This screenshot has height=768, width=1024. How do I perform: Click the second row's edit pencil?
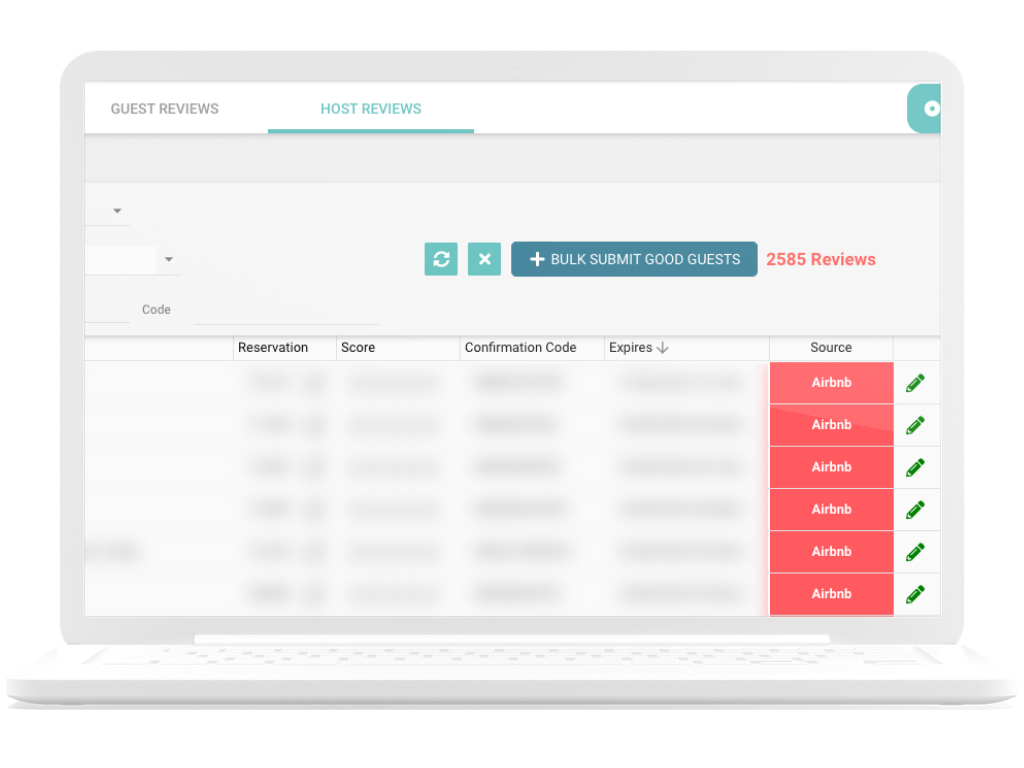pos(916,425)
